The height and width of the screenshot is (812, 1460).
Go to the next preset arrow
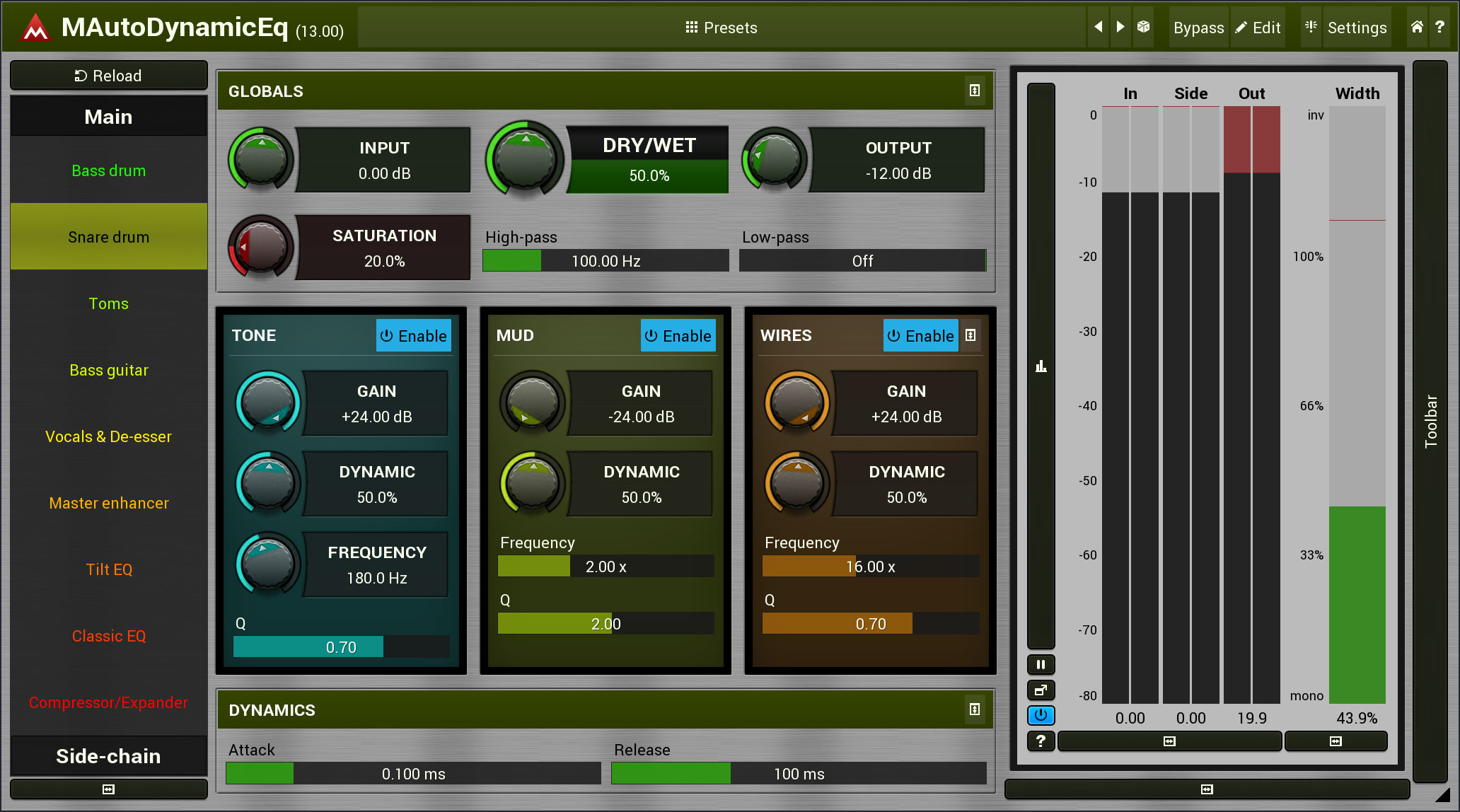1120,27
